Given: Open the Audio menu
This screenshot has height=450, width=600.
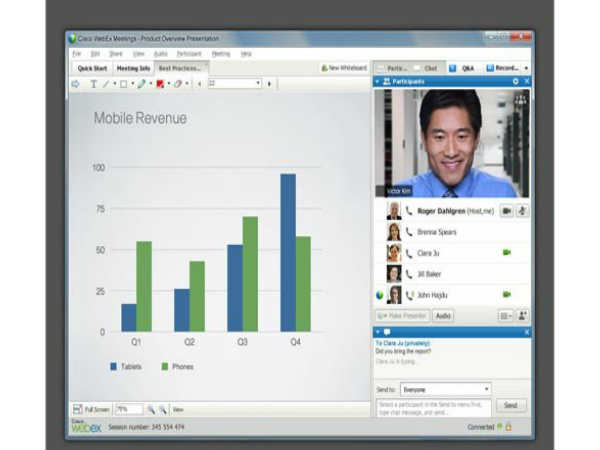Looking at the screenshot, I should click(x=161, y=54).
